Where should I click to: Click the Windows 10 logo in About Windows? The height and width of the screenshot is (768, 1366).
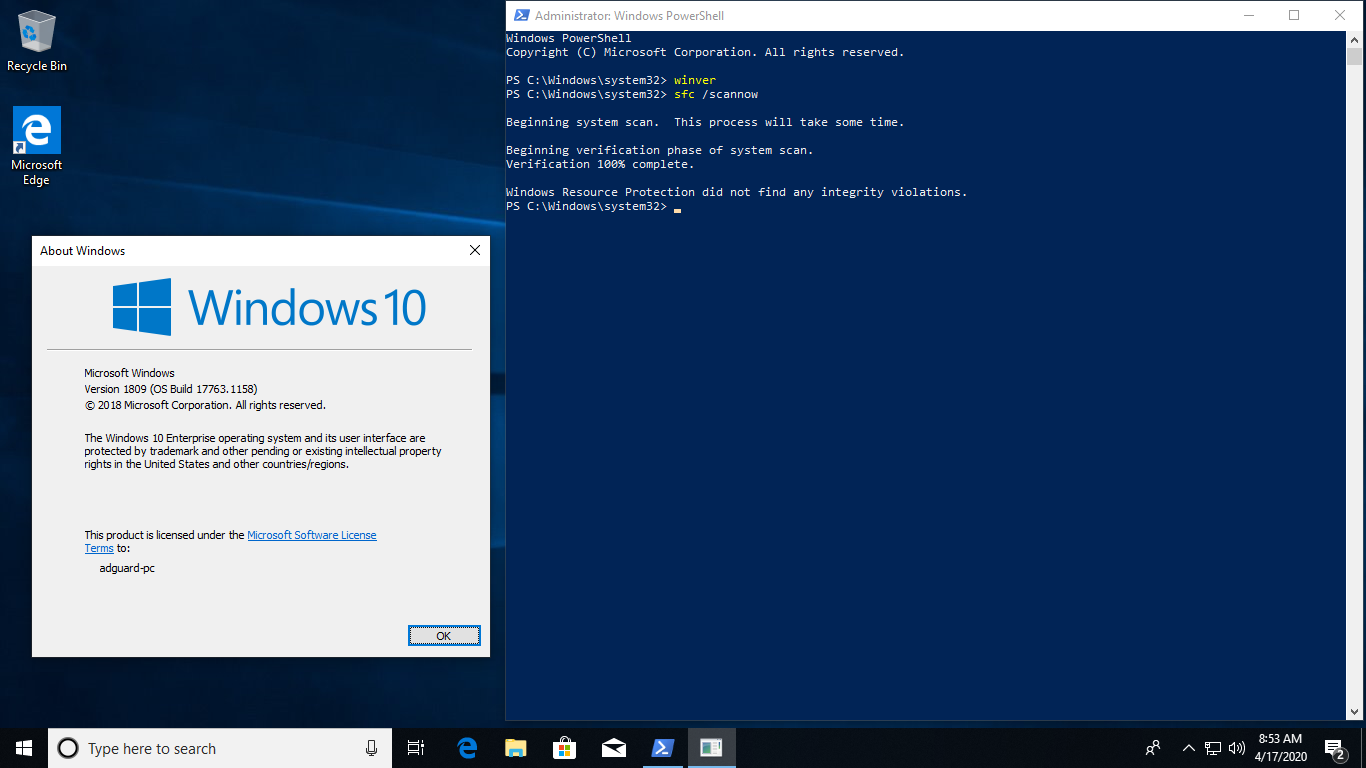270,306
